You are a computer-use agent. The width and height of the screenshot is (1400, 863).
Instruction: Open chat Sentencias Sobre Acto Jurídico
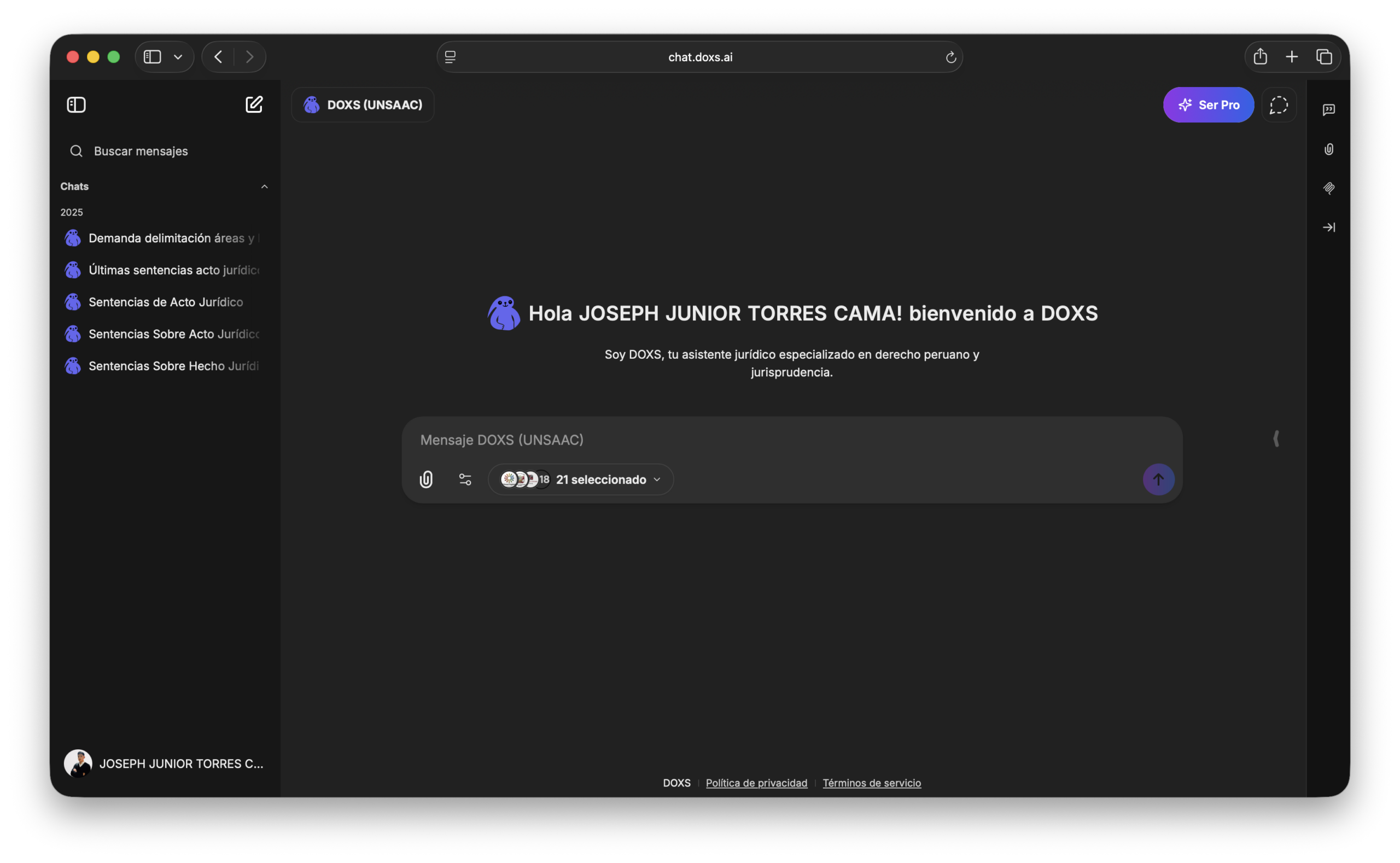(165, 334)
